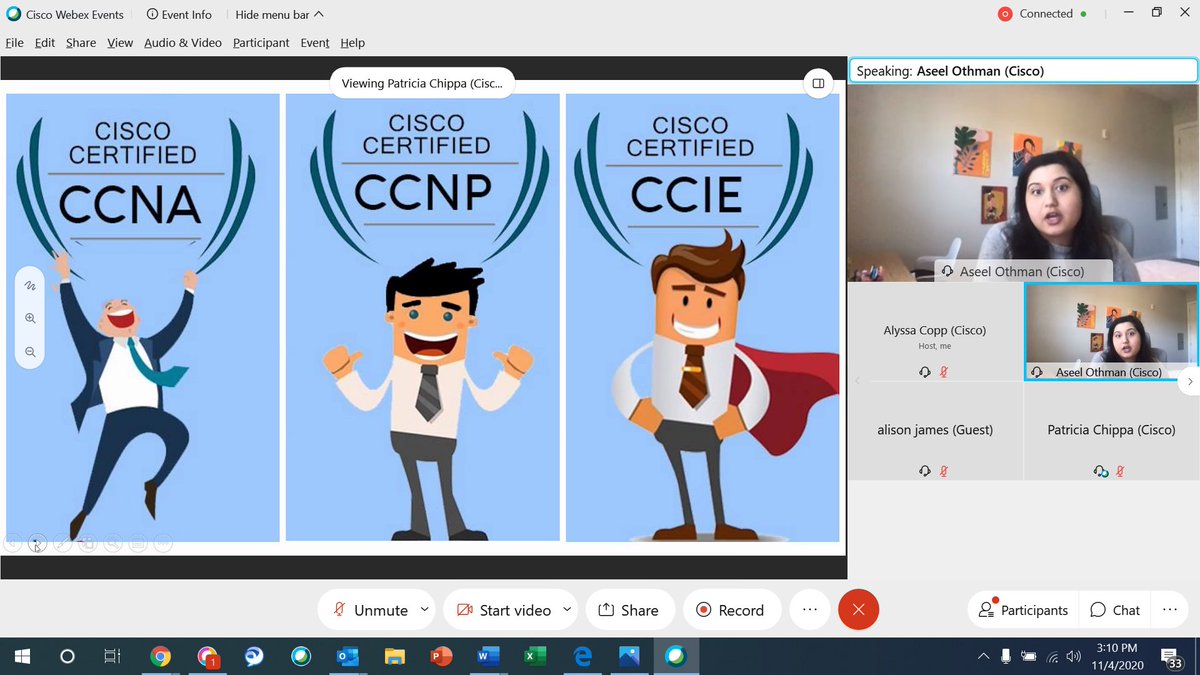Open the Windows notification center icon
1200x675 pixels.
[1172, 657]
